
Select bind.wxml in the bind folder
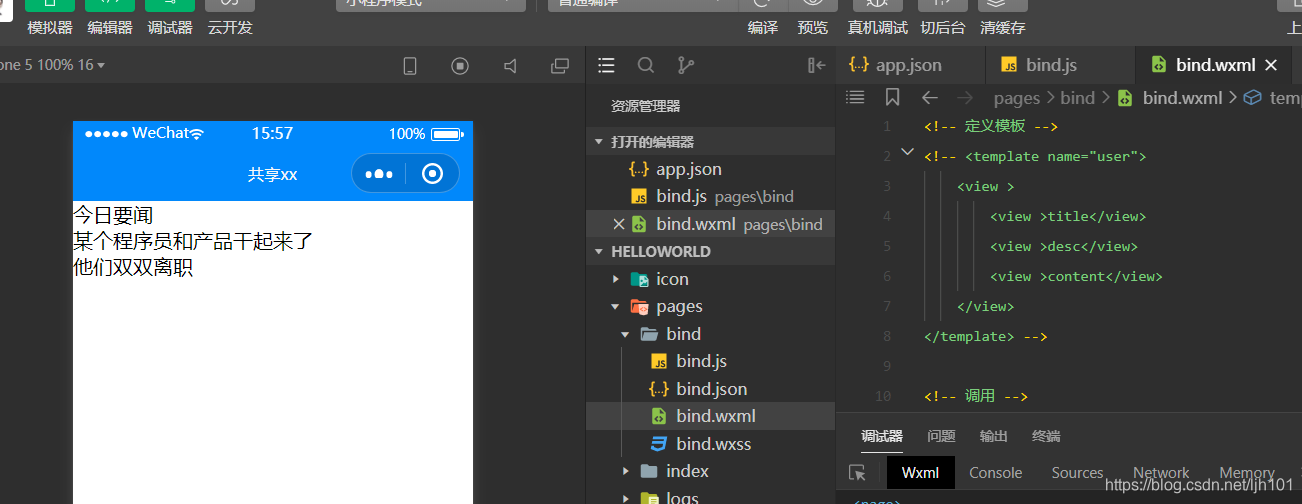pos(710,416)
